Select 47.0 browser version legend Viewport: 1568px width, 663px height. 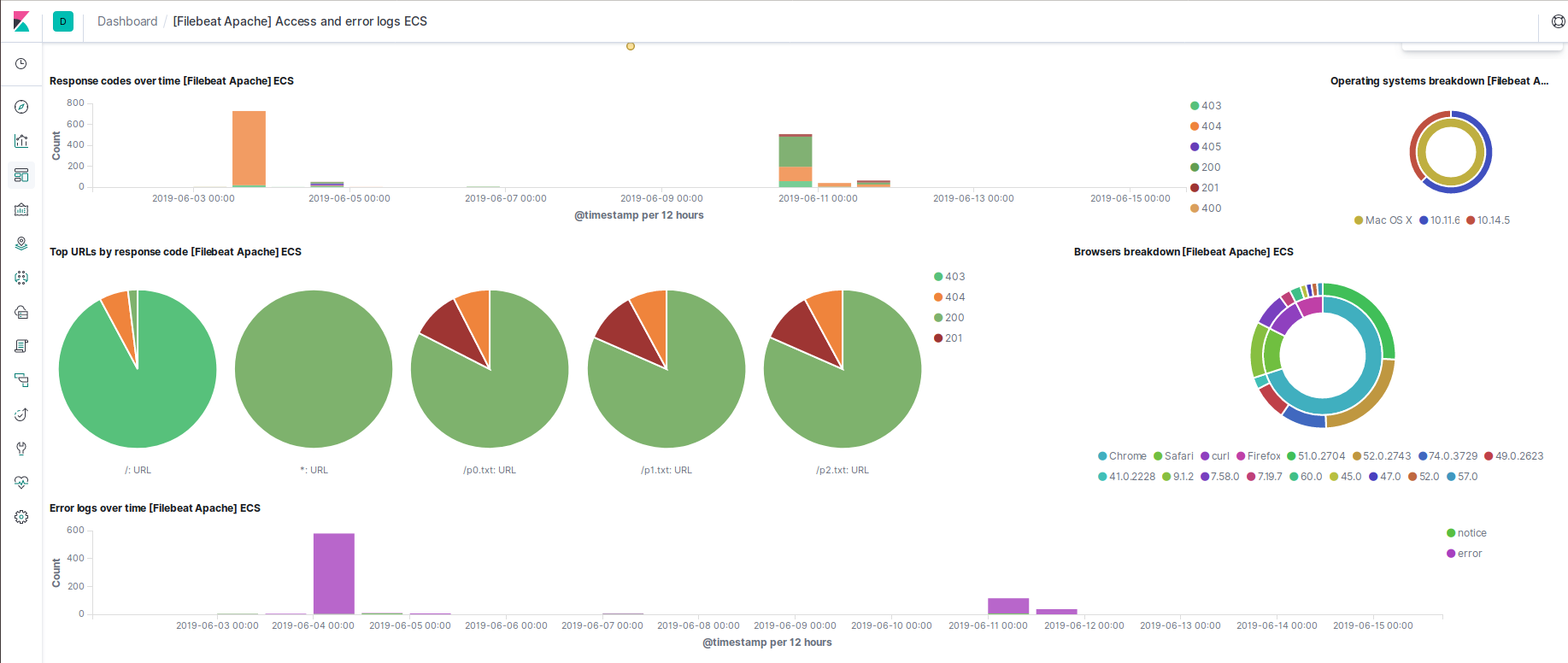(1385, 477)
